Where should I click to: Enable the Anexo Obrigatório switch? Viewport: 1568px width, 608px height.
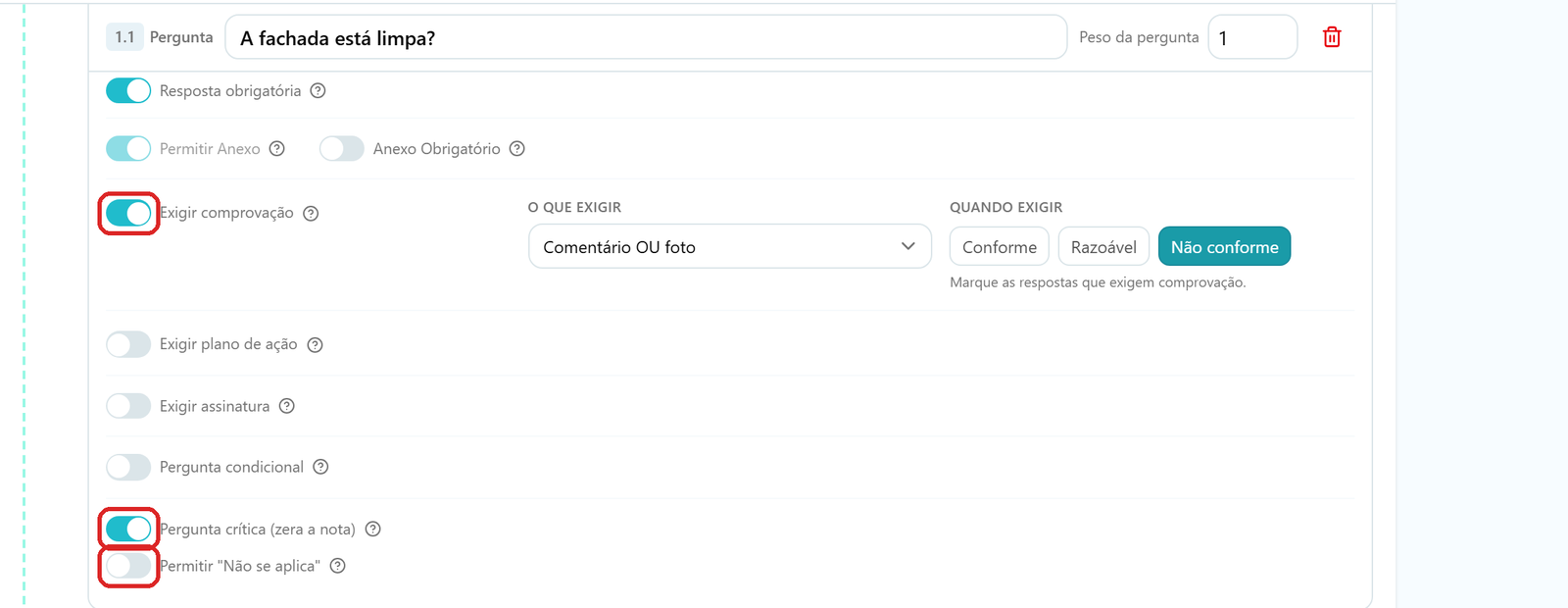[342, 148]
